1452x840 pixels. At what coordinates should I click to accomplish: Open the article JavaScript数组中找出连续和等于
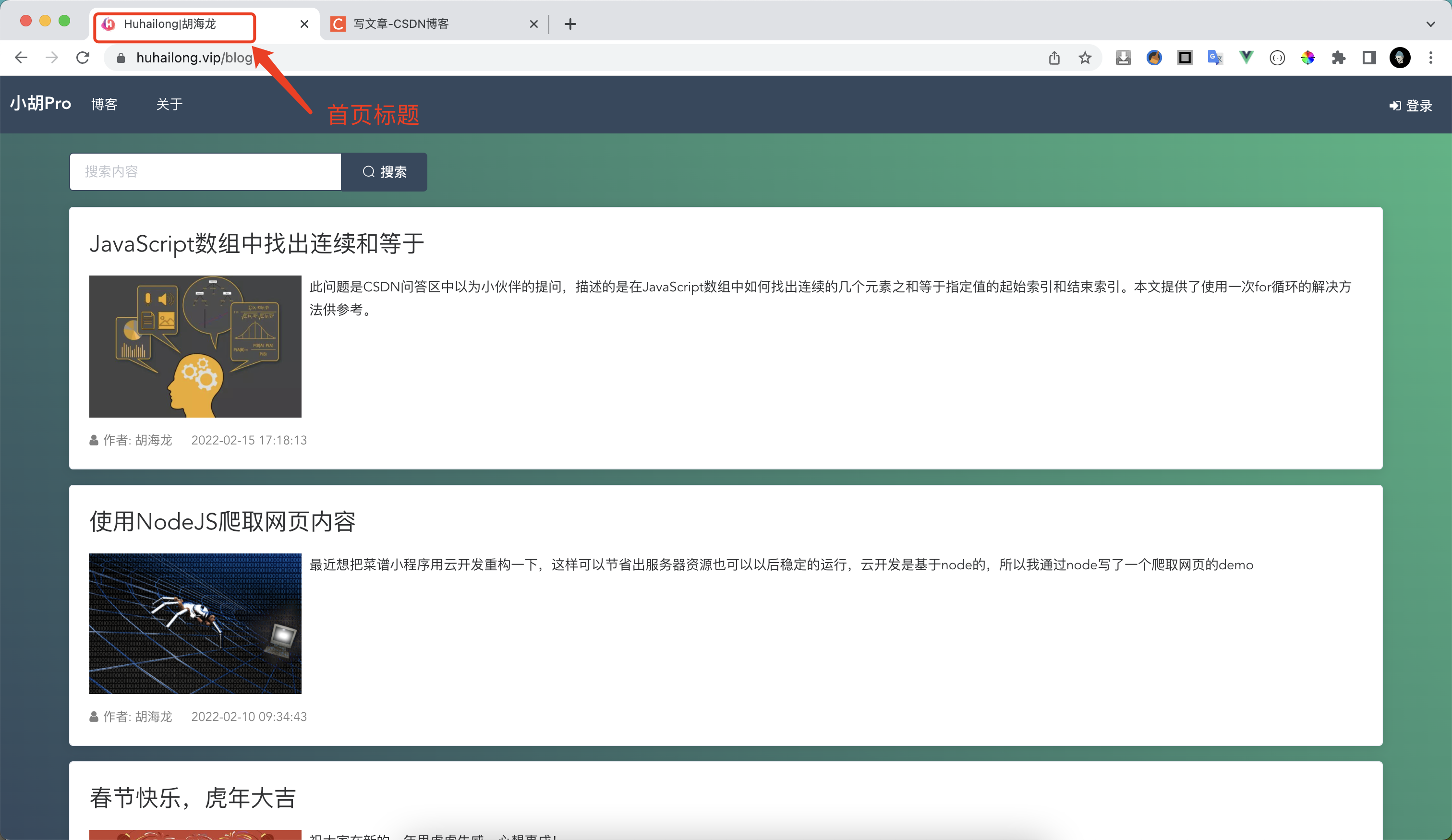(256, 244)
